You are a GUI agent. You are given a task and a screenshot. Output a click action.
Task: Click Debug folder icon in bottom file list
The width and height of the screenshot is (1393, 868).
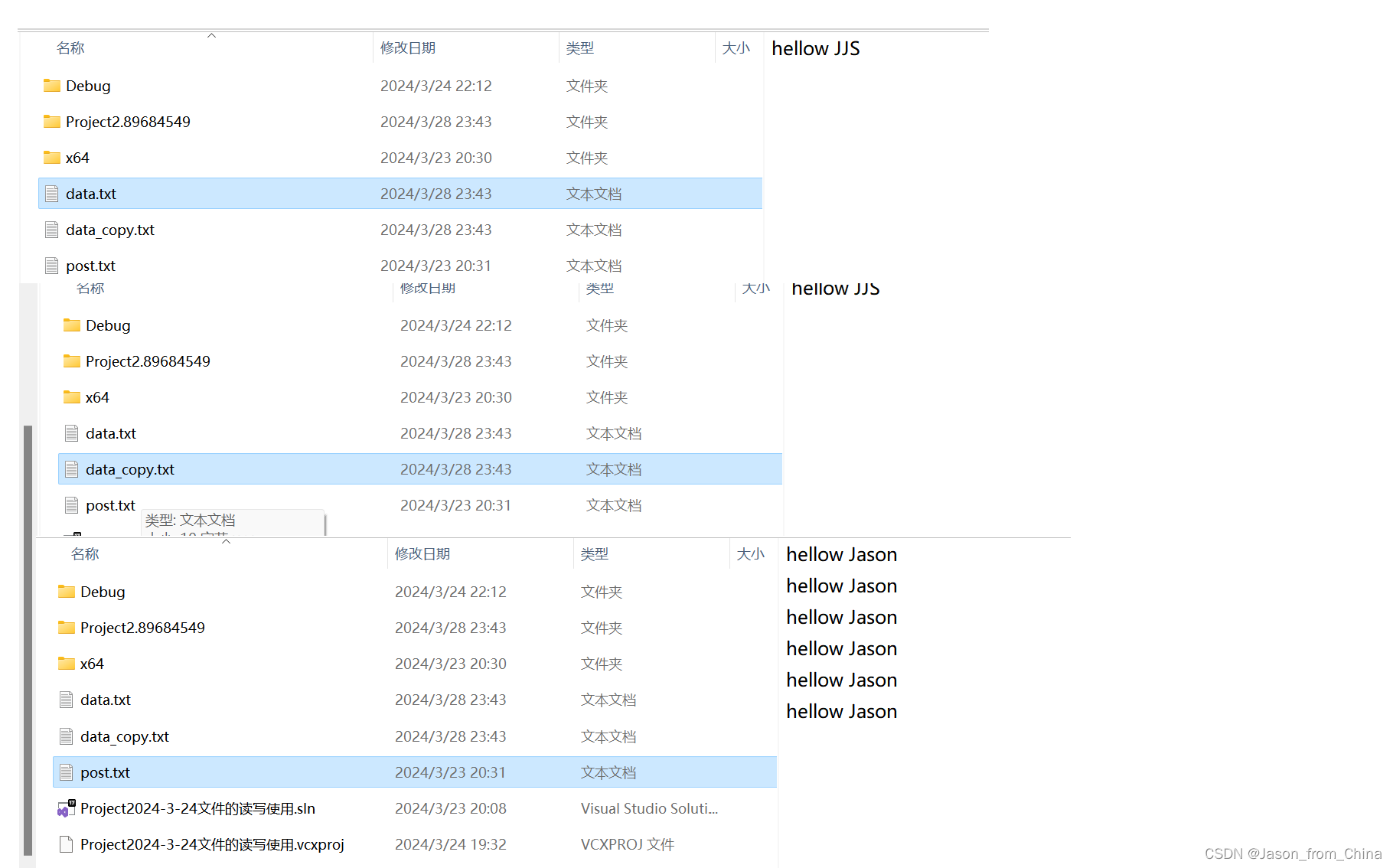(67, 591)
